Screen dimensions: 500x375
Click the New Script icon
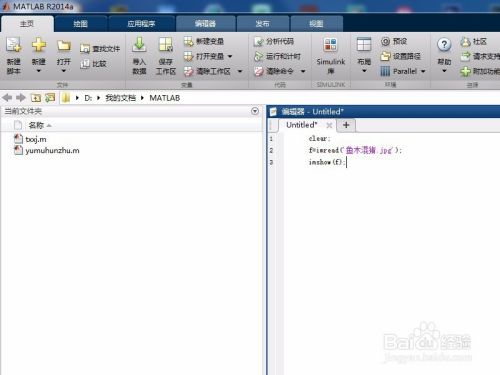tap(14, 45)
